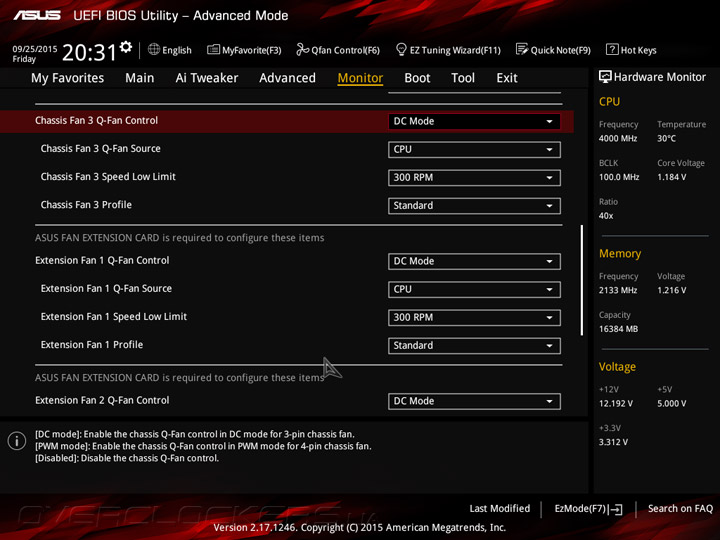Switch to EzMode(F7)
The height and width of the screenshot is (540, 720).
coord(589,509)
